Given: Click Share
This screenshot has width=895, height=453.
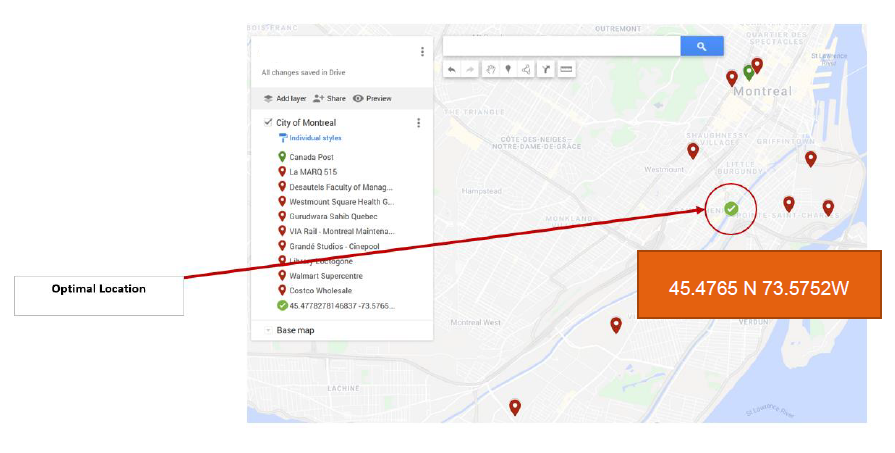Looking at the screenshot, I should 329,99.
